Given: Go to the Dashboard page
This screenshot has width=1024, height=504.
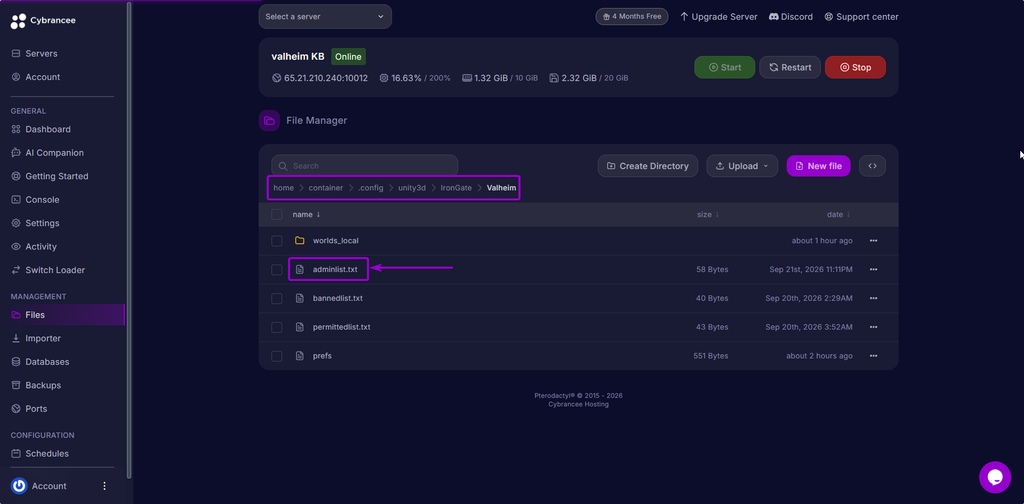Looking at the screenshot, I should [x=48, y=129].
